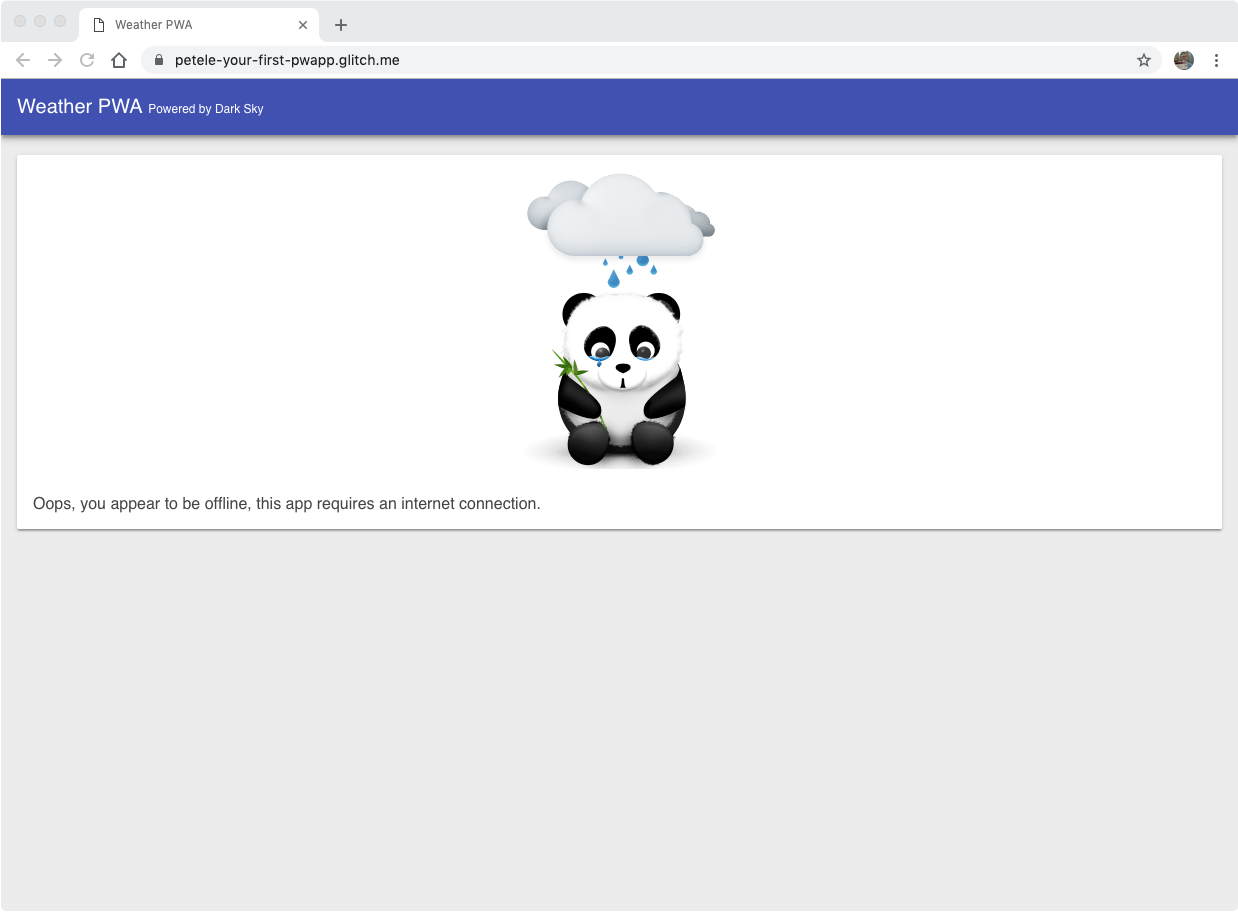Reload the current page

(x=87, y=60)
